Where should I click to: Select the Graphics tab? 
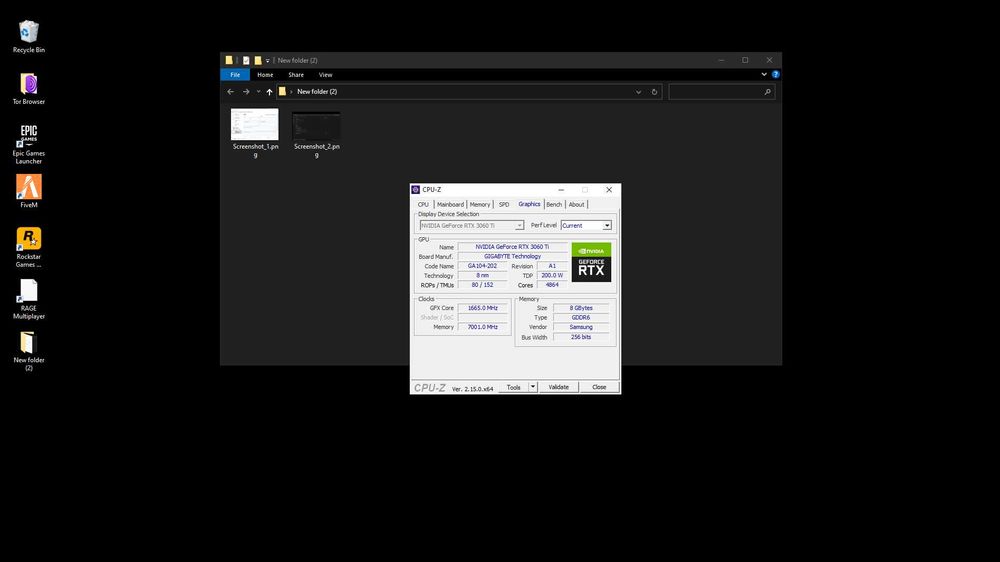tap(529, 204)
